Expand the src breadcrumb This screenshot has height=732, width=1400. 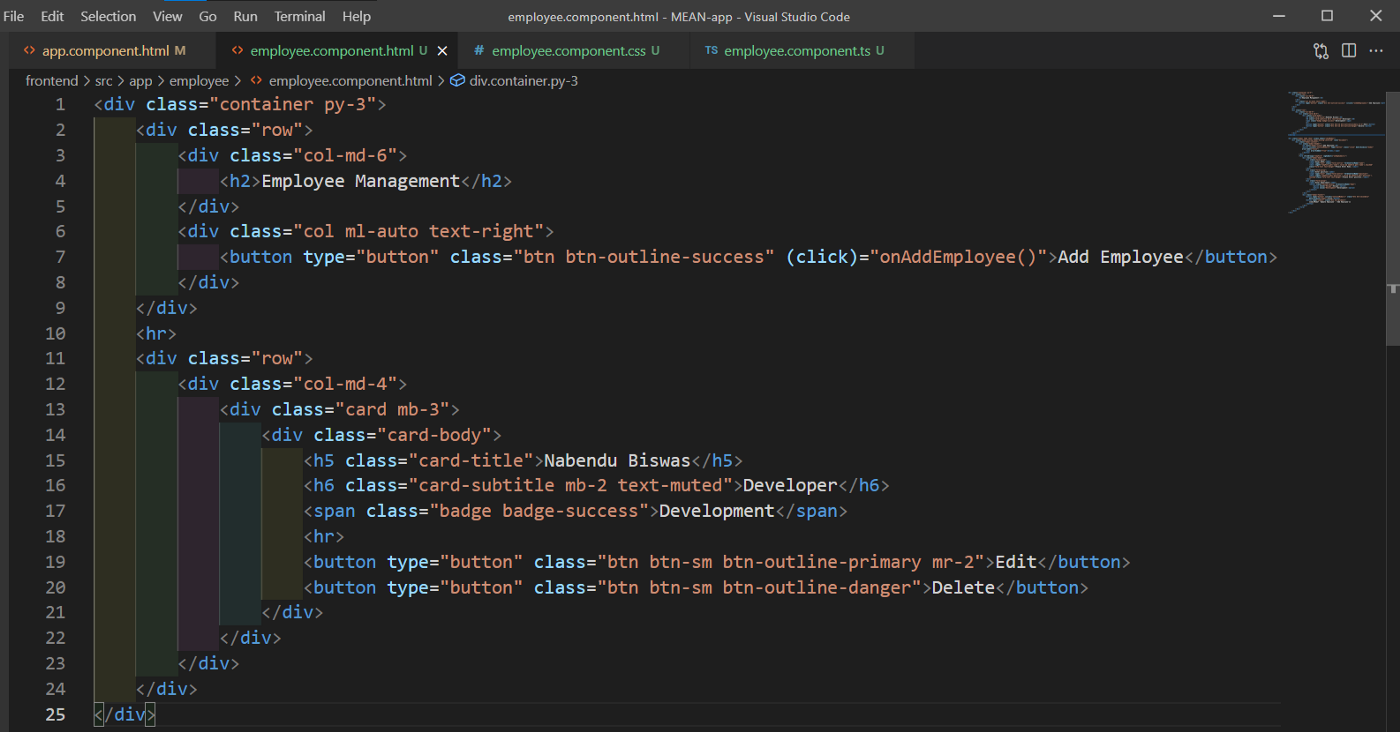click(104, 81)
